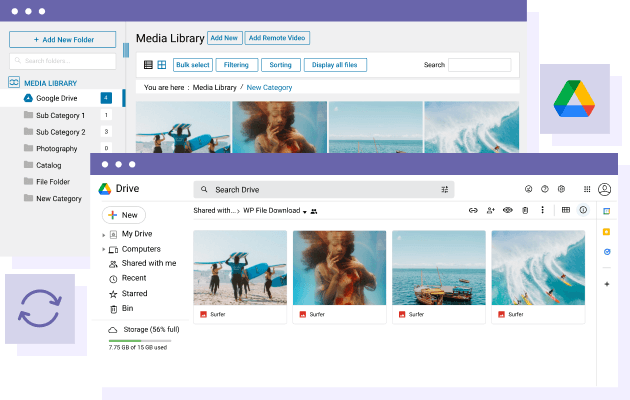Viewport: 630px width, 400px height.
Task: Expand the My Drive tree arrow
Action: click(103, 235)
